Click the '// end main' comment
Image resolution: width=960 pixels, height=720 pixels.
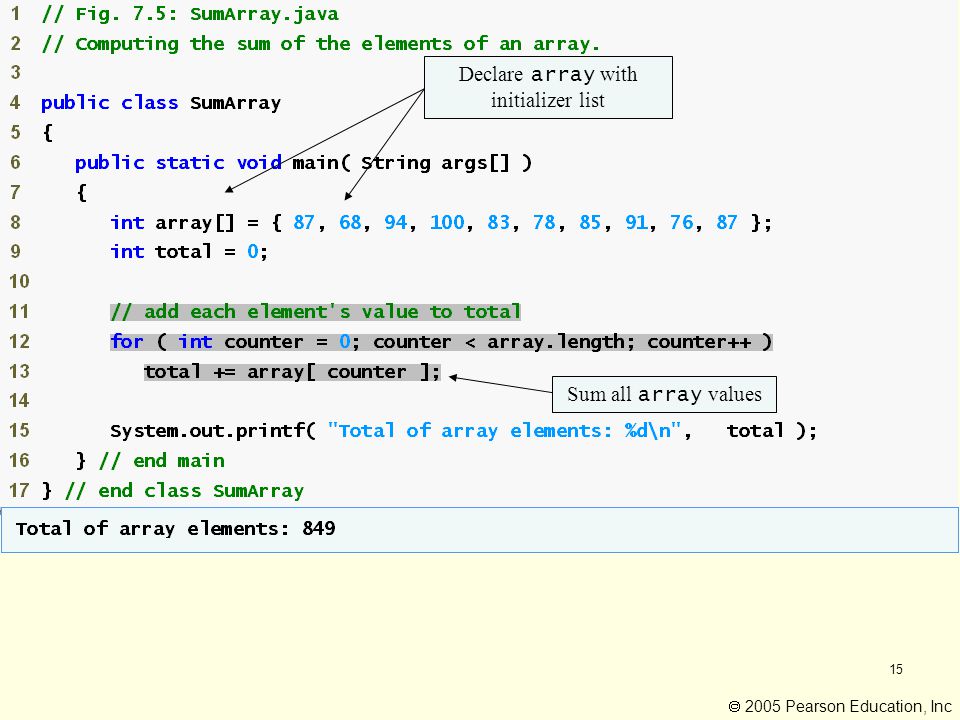[162, 461]
